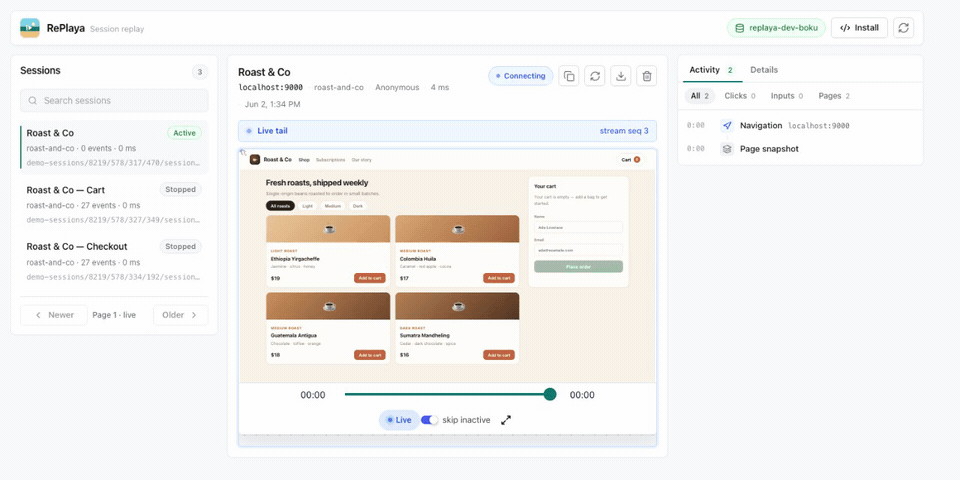Open Subscriptions link in replayed page

[x=331, y=160]
